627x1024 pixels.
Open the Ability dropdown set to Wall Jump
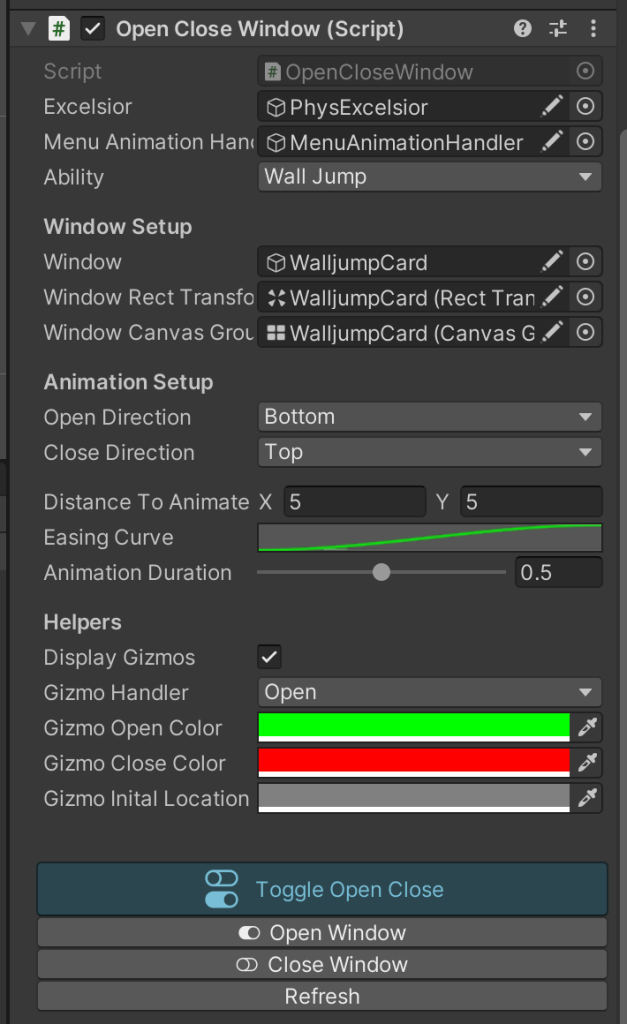(429, 177)
